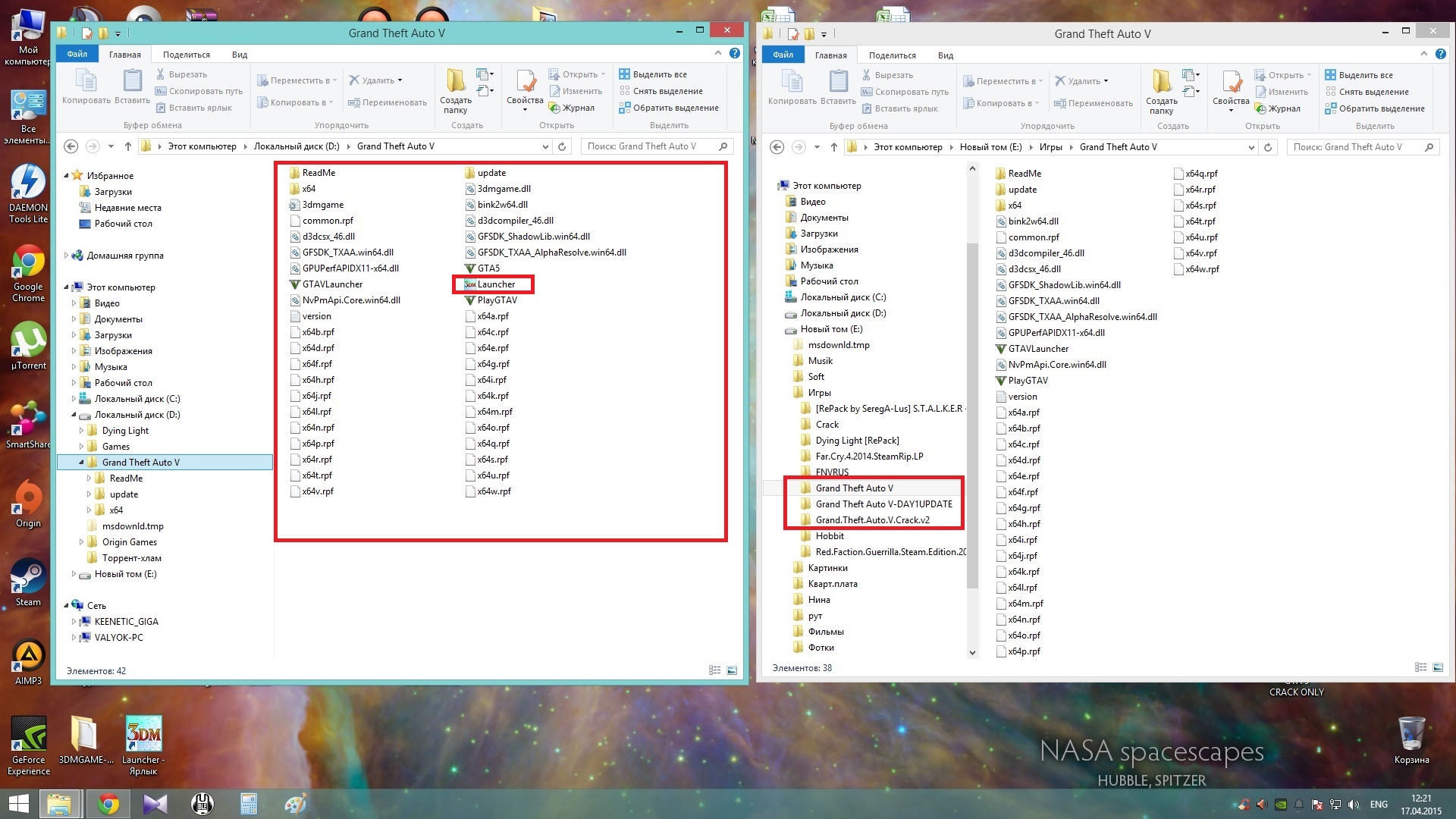Image resolution: width=1456 pixels, height=819 pixels.
Task: Click volume icon in system tray
Action: coord(1353,805)
